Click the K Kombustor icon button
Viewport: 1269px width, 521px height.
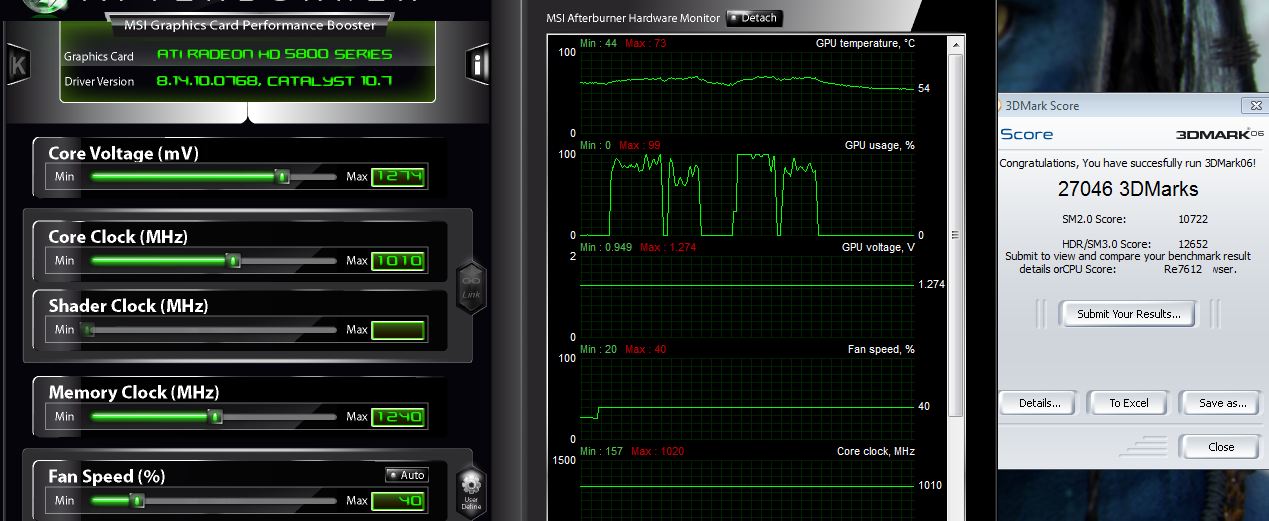click(x=17, y=65)
